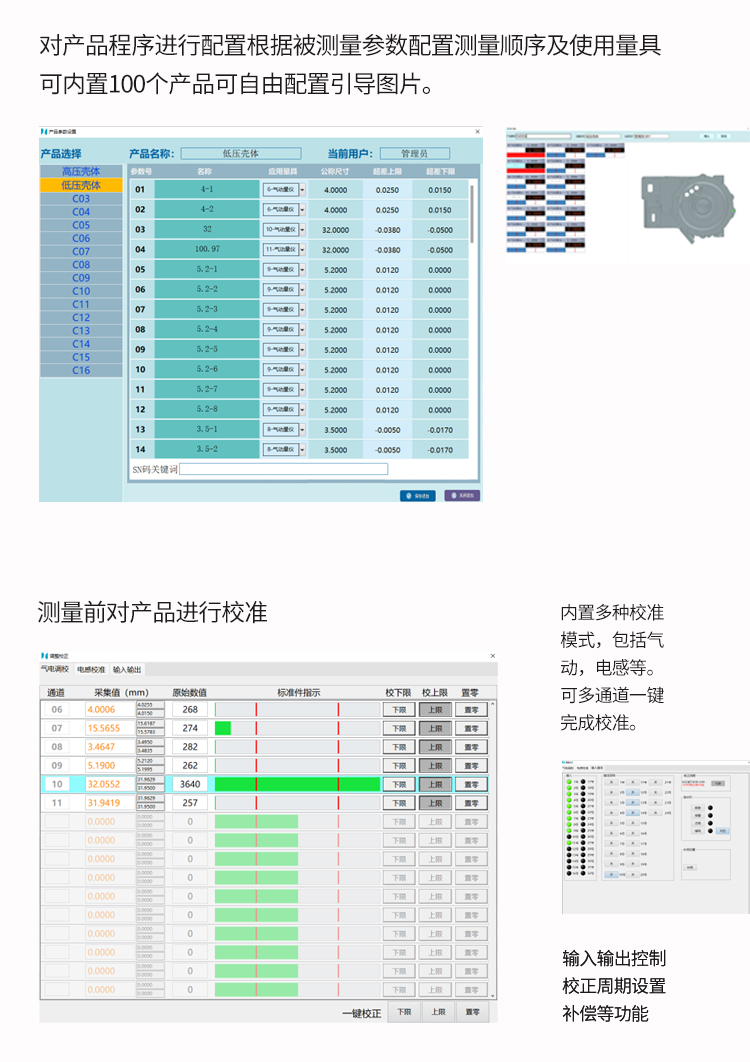Click 置零 button for channel 11
Image resolution: width=750 pixels, height=1062 pixels.
click(x=471, y=803)
